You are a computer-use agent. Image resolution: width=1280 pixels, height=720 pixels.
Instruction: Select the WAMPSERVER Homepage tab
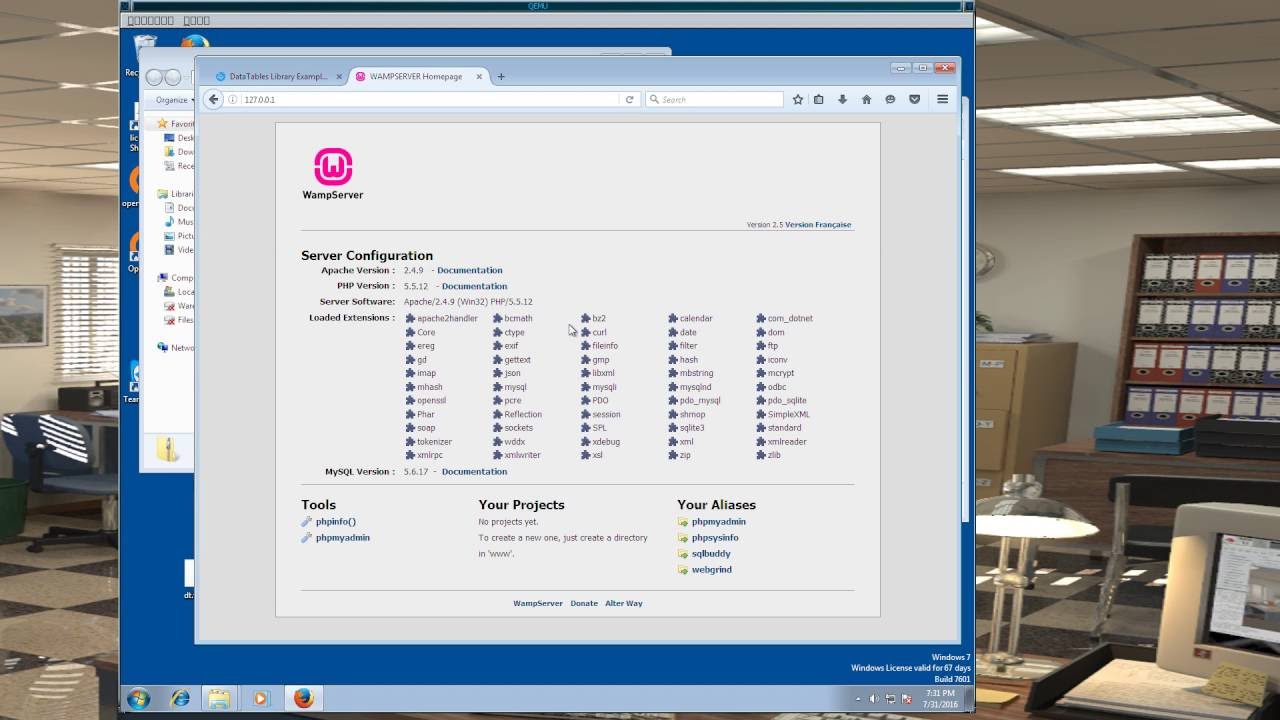pos(418,76)
